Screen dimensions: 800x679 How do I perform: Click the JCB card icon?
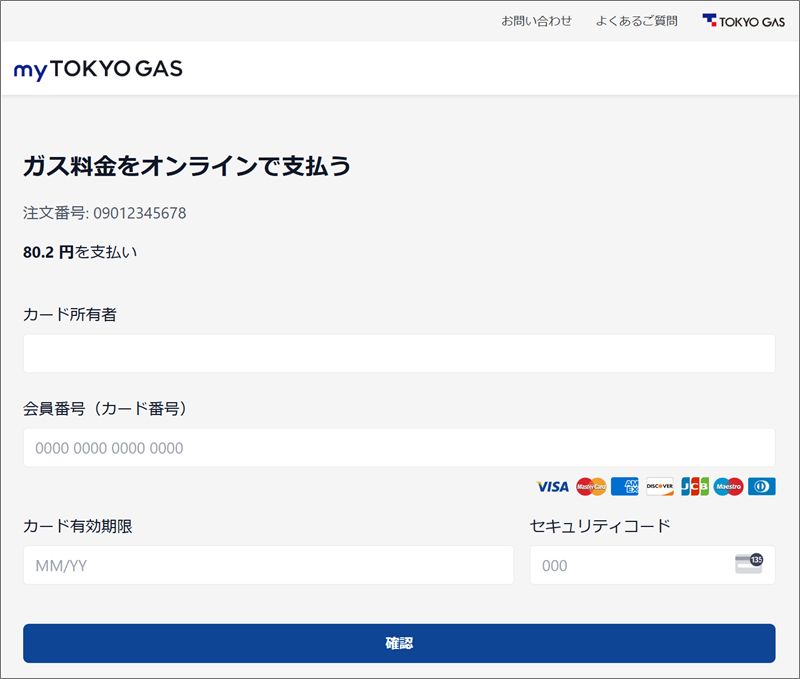[694, 487]
